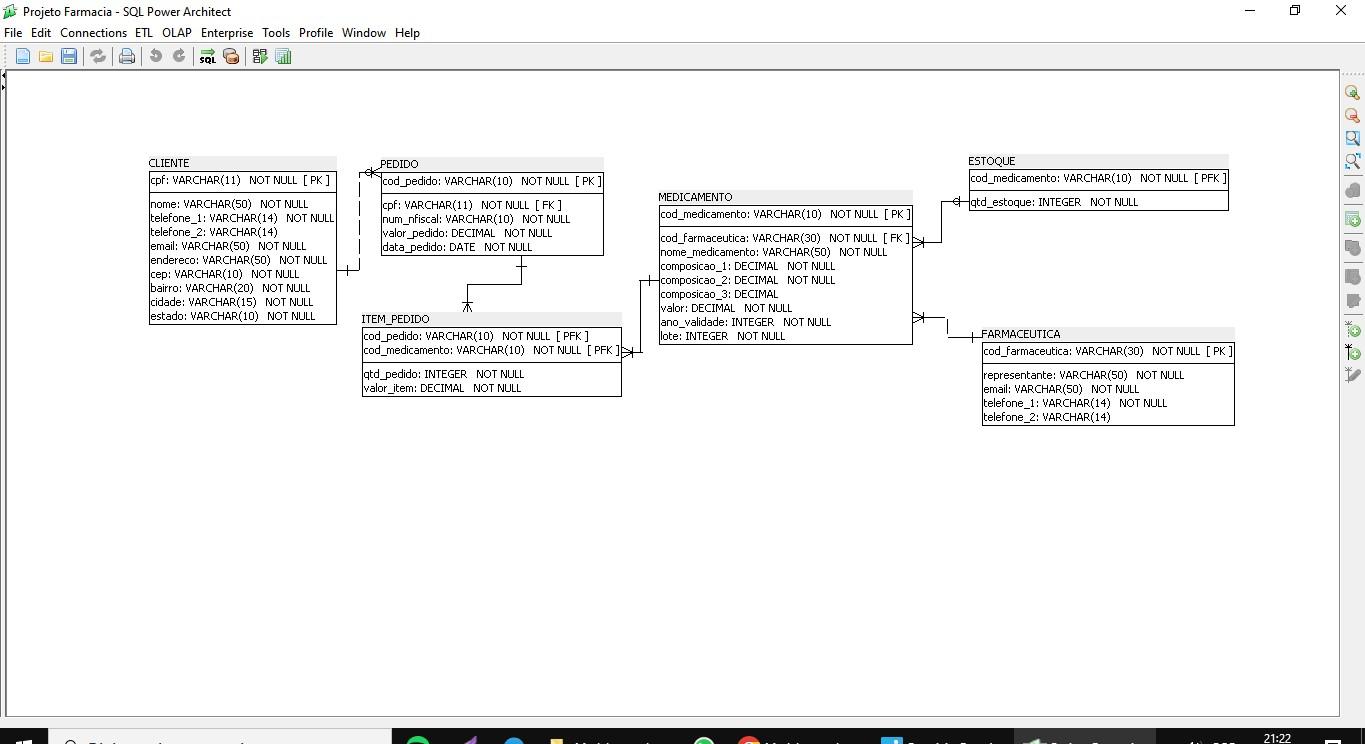The image size is (1365, 744).
Task: Click the Profile chart toolbar icon
Action: click(x=283, y=57)
